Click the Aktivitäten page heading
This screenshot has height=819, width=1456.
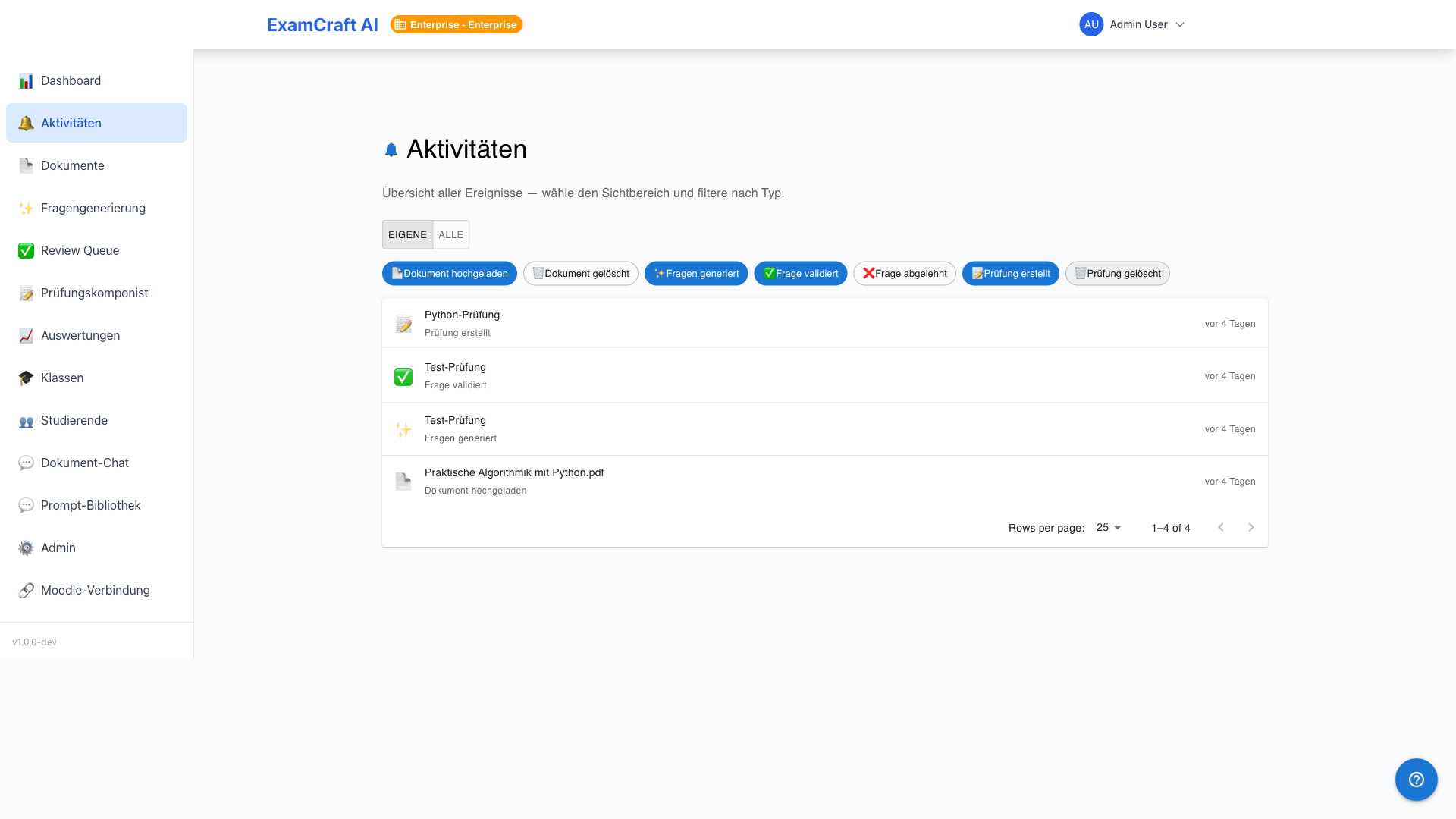[x=466, y=149]
